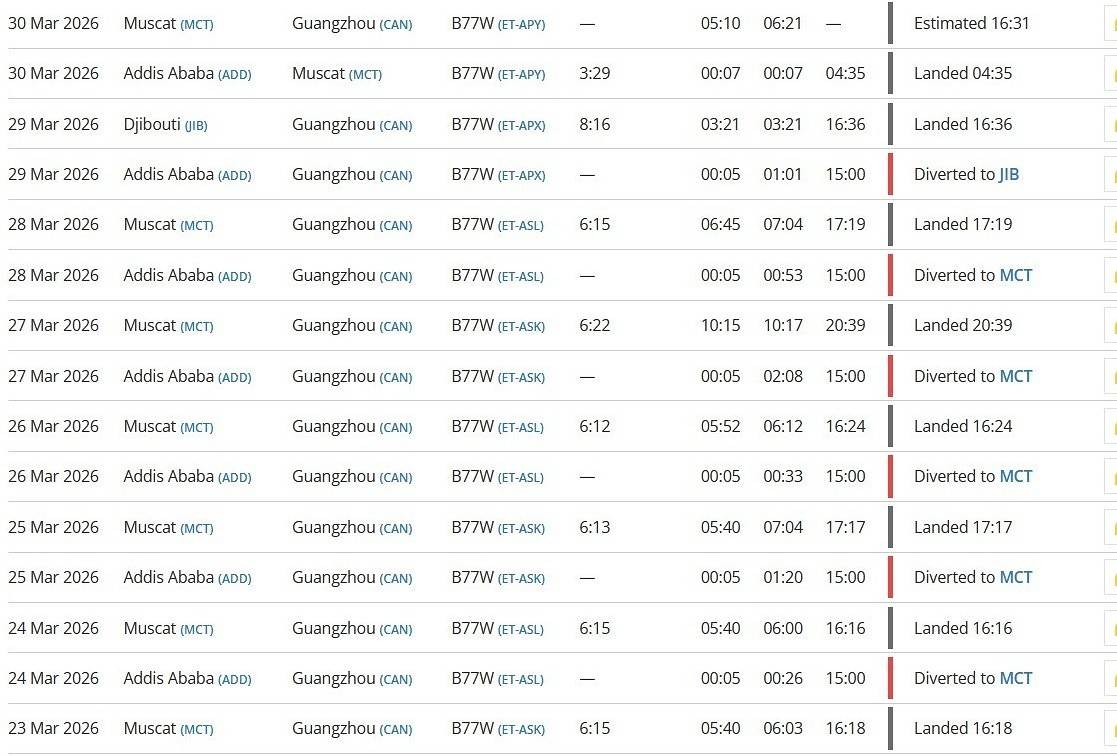Open ET-APY on 30 Mar Addis Ababa flight
The height and width of the screenshot is (756, 1117).
tap(521, 75)
